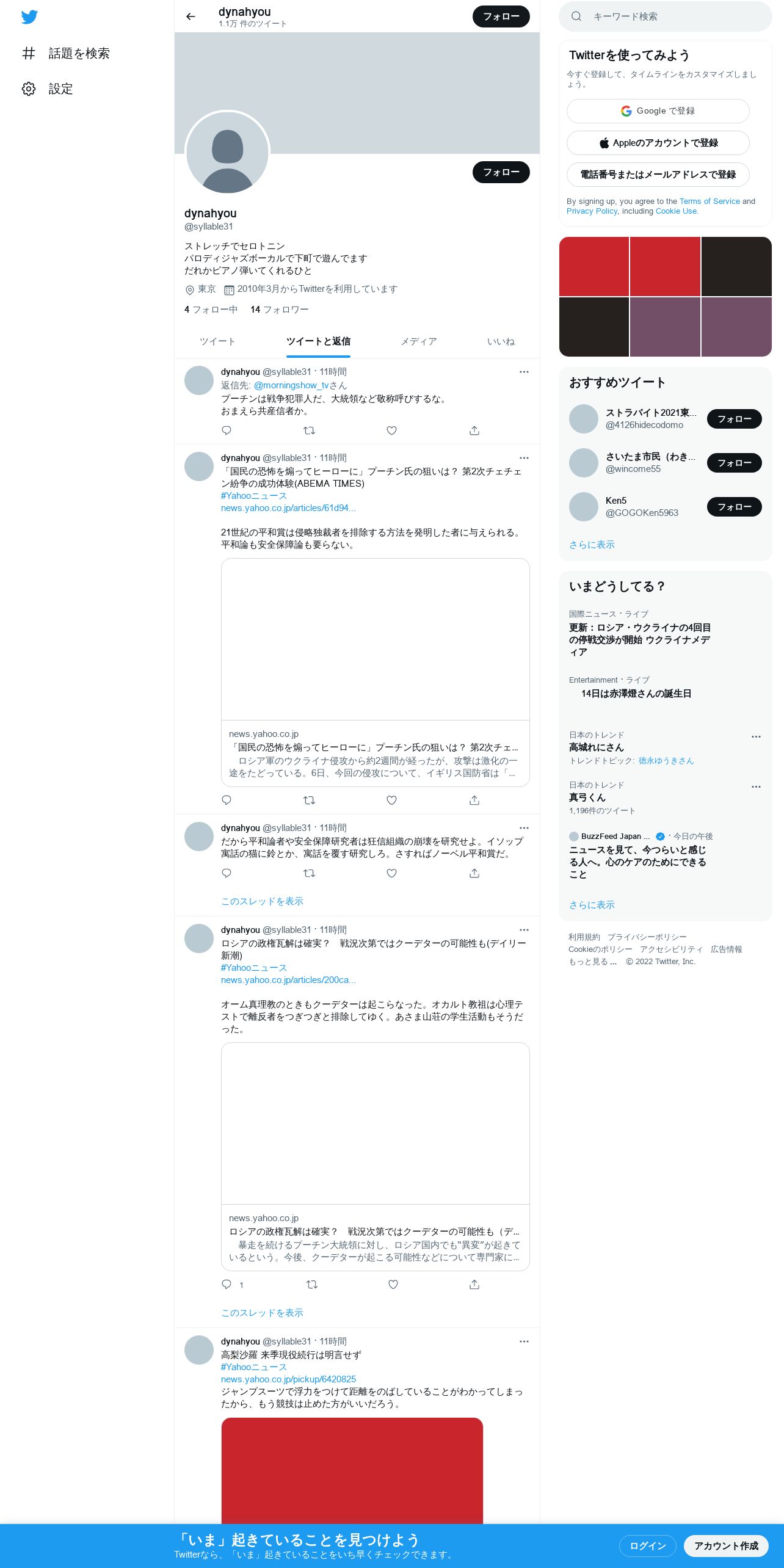The width and height of the screenshot is (784, 1568).
Task: Click the search magnifier icon
Action: pyautogui.click(x=576, y=16)
